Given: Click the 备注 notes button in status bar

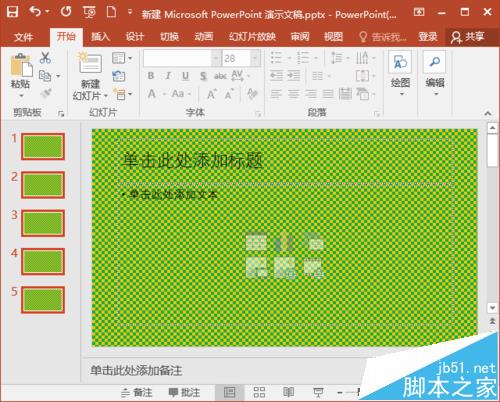Looking at the screenshot, I should click(137, 392).
